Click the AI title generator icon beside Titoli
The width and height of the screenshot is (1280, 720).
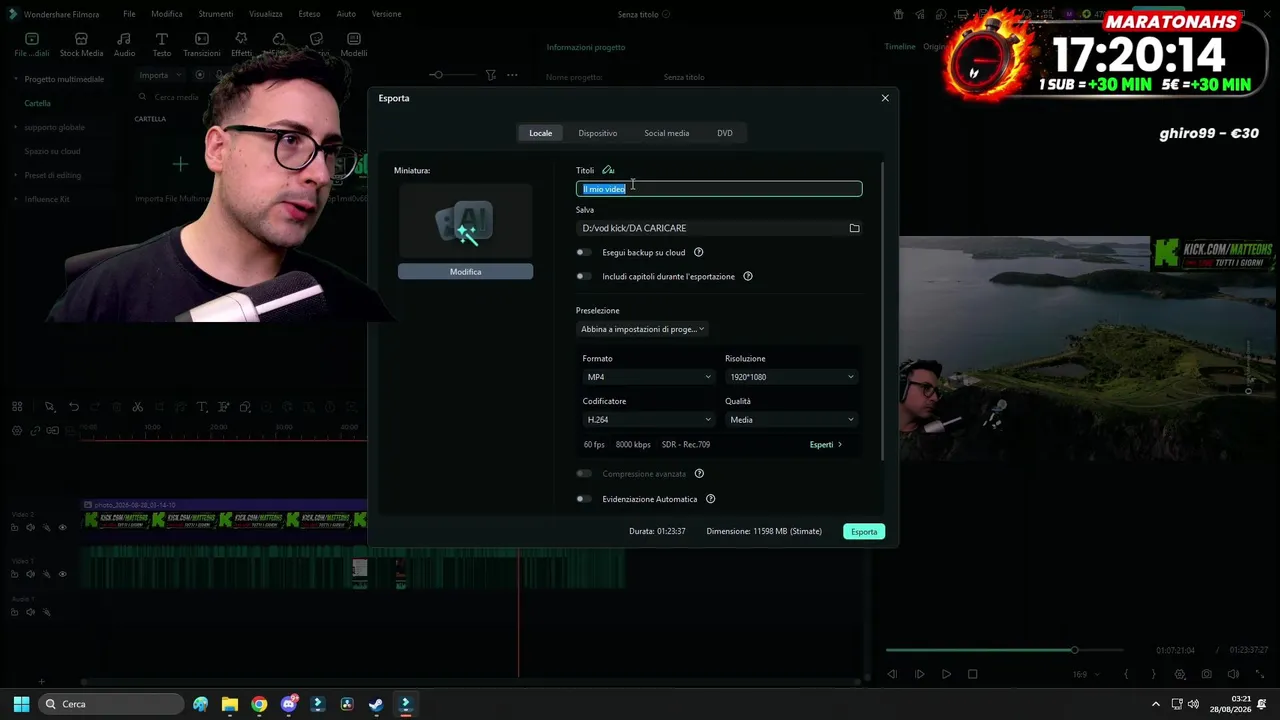point(608,170)
